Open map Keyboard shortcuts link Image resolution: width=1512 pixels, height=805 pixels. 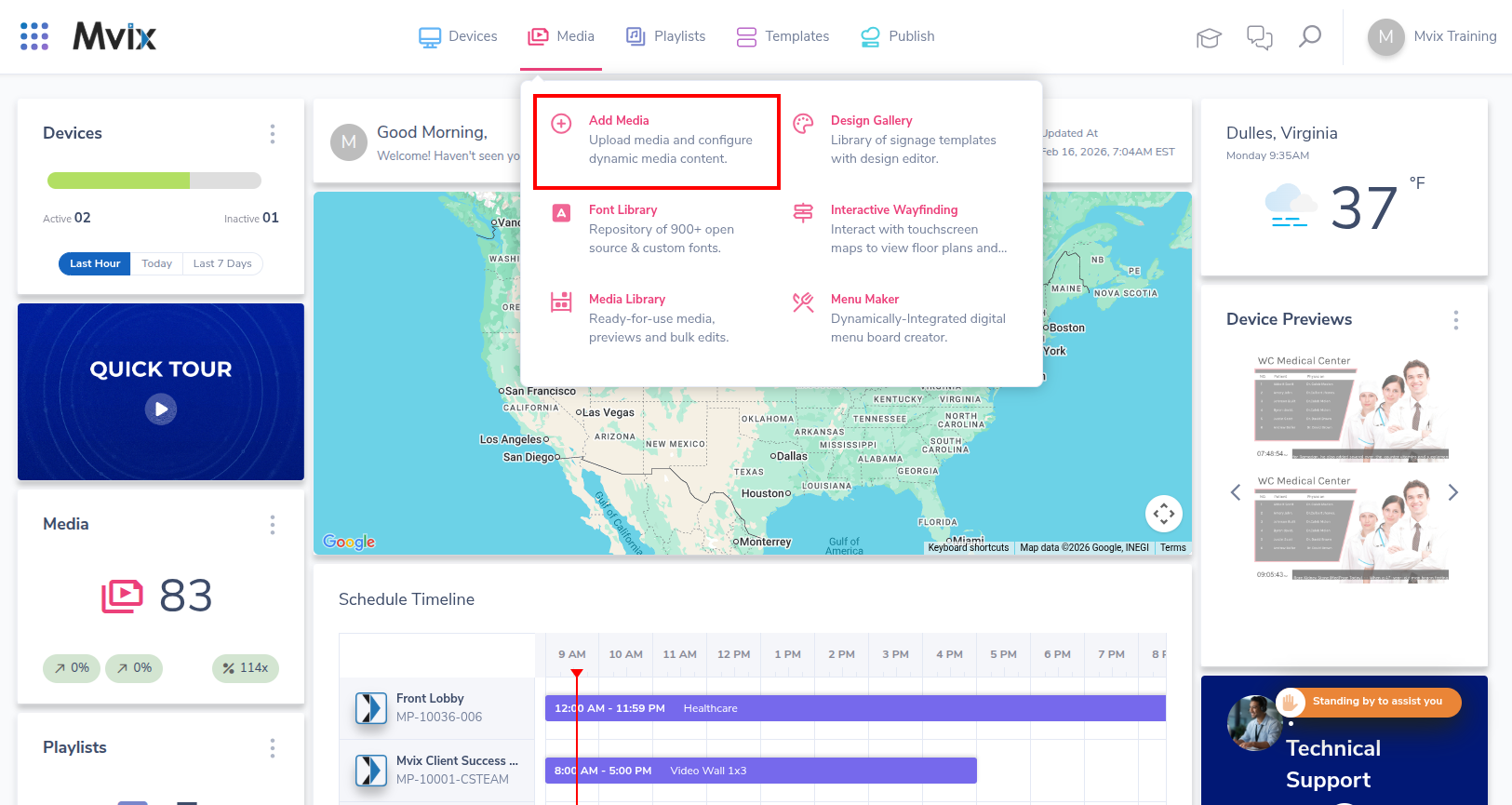tap(969, 548)
